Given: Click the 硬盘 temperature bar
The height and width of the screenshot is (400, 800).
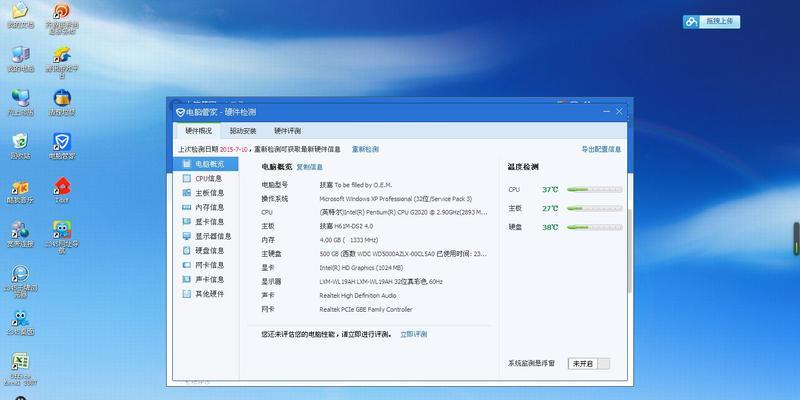Looking at the screenshot, I should [x=594, y=227].
